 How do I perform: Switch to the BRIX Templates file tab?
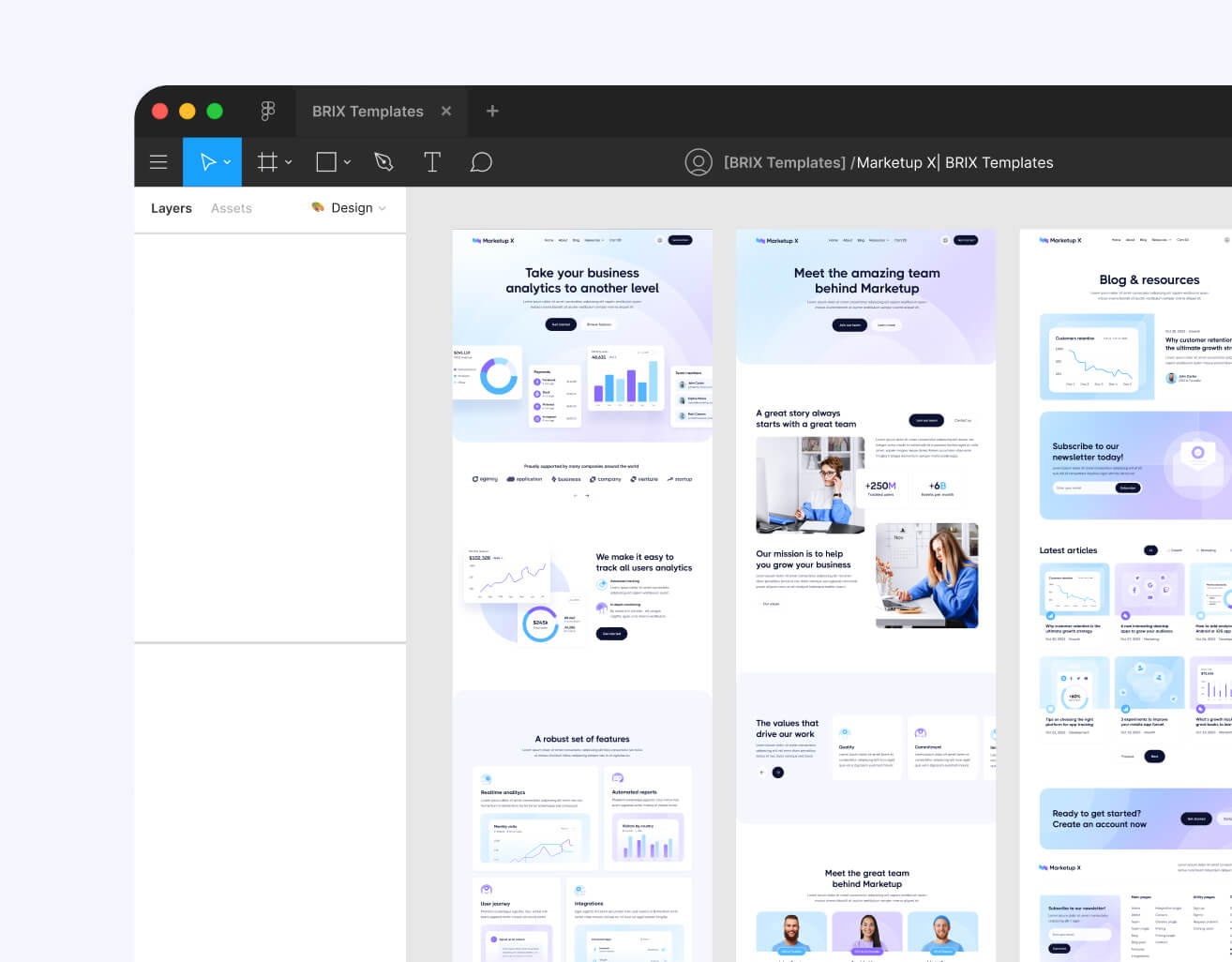coord(368,111)
